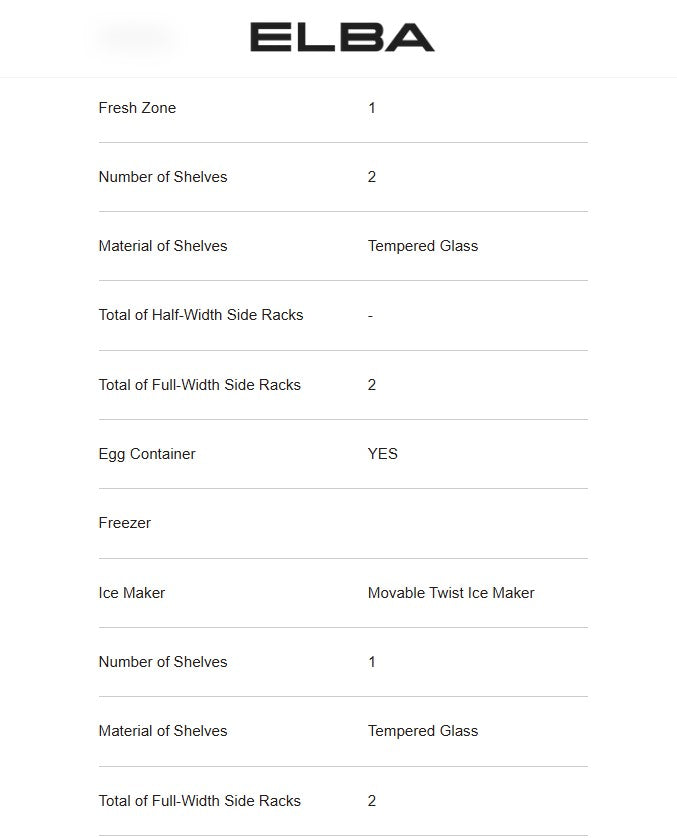Click freezer Number of Shelves value 1

click(x=372, y=662)
